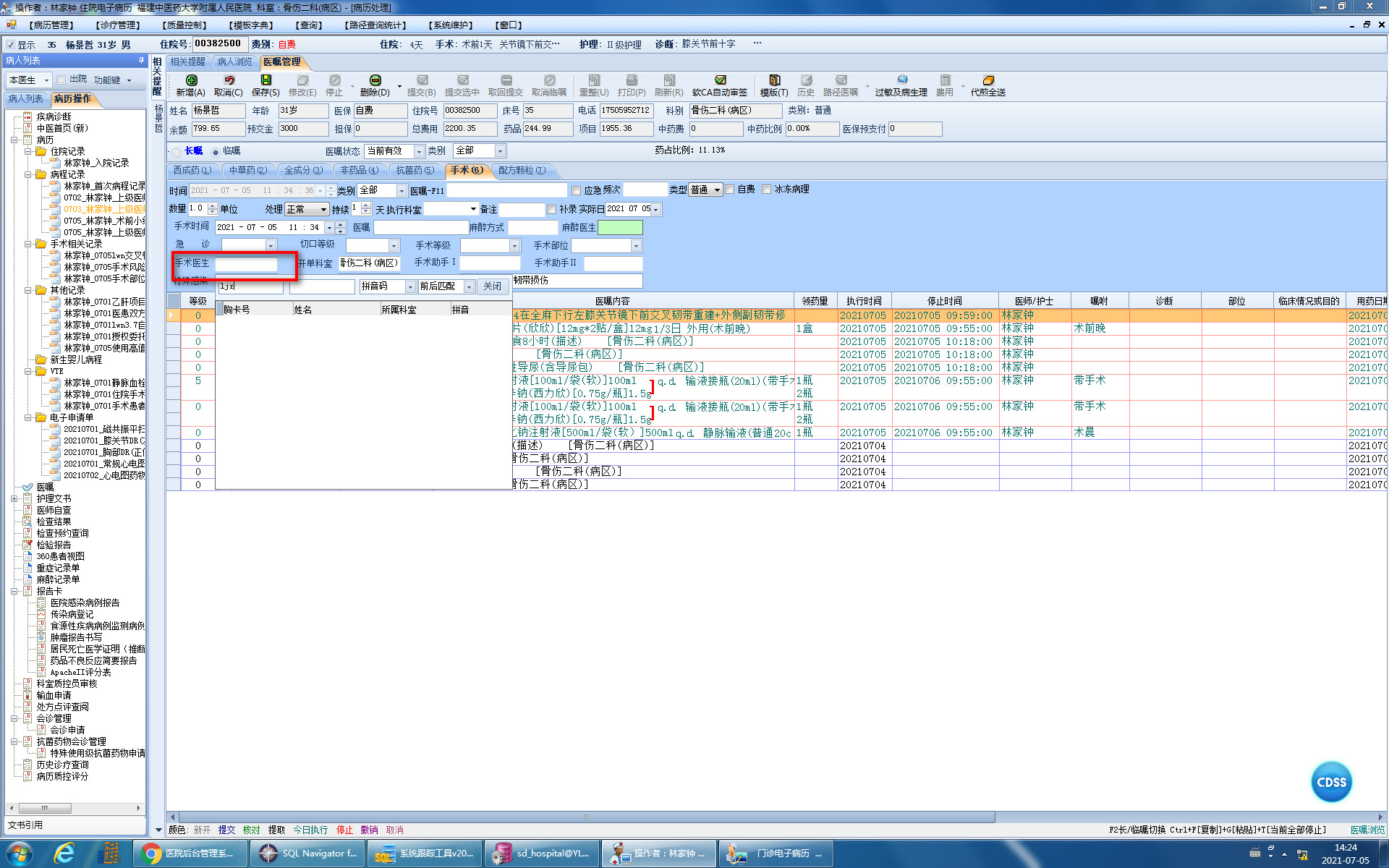The height and width of the screenshot is (868, 1389).
Task: Enable the 补录 checkbox
Action: tap(551, 209)
